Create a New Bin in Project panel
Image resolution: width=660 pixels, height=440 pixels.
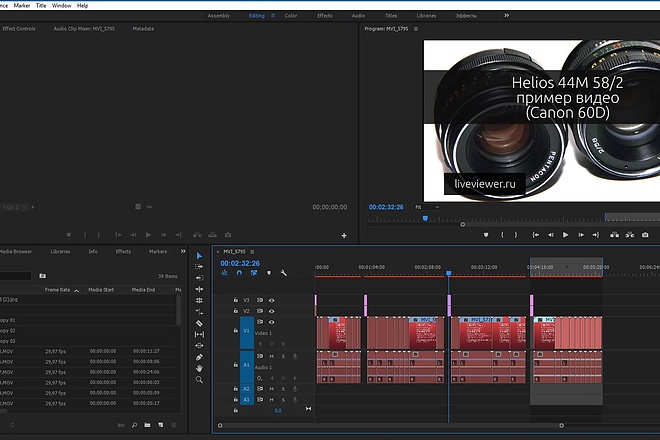coord(147,425)
